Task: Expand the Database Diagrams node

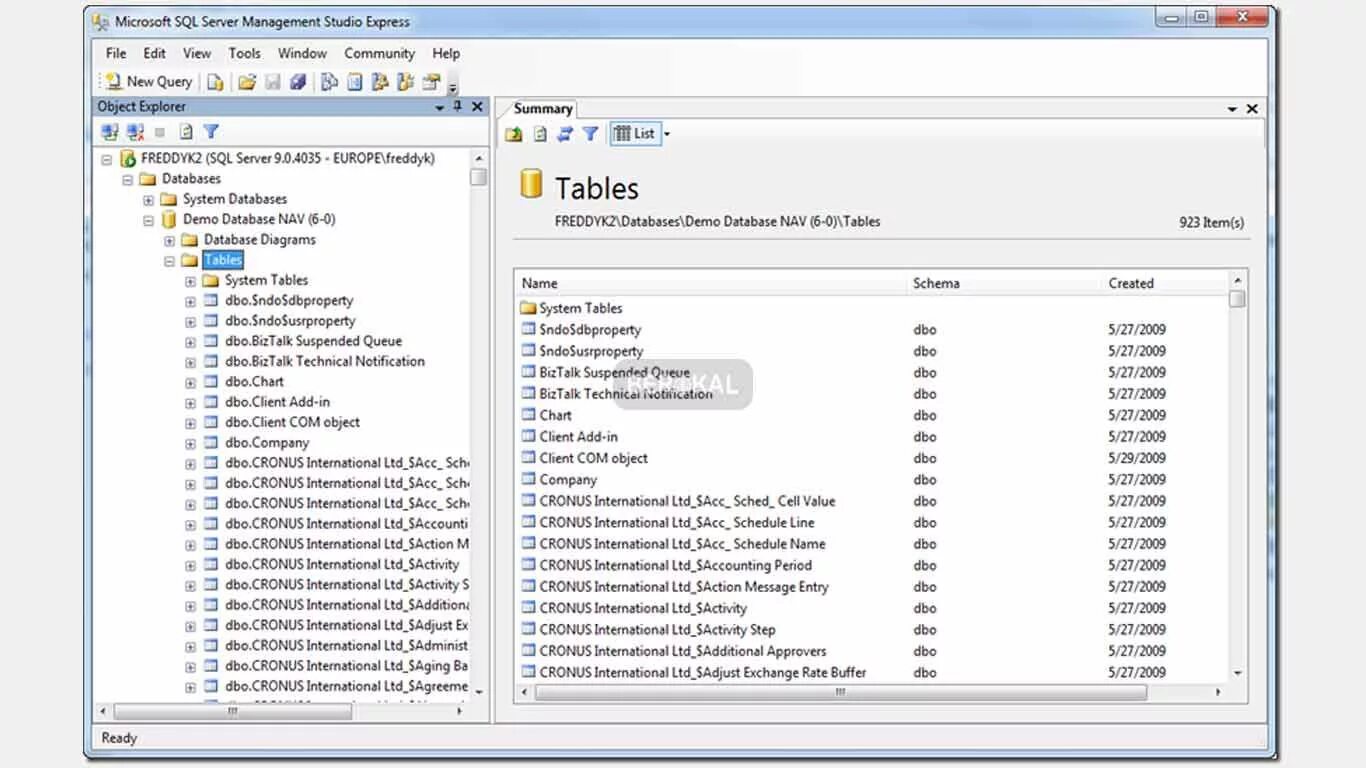Action: click(169, 241)
